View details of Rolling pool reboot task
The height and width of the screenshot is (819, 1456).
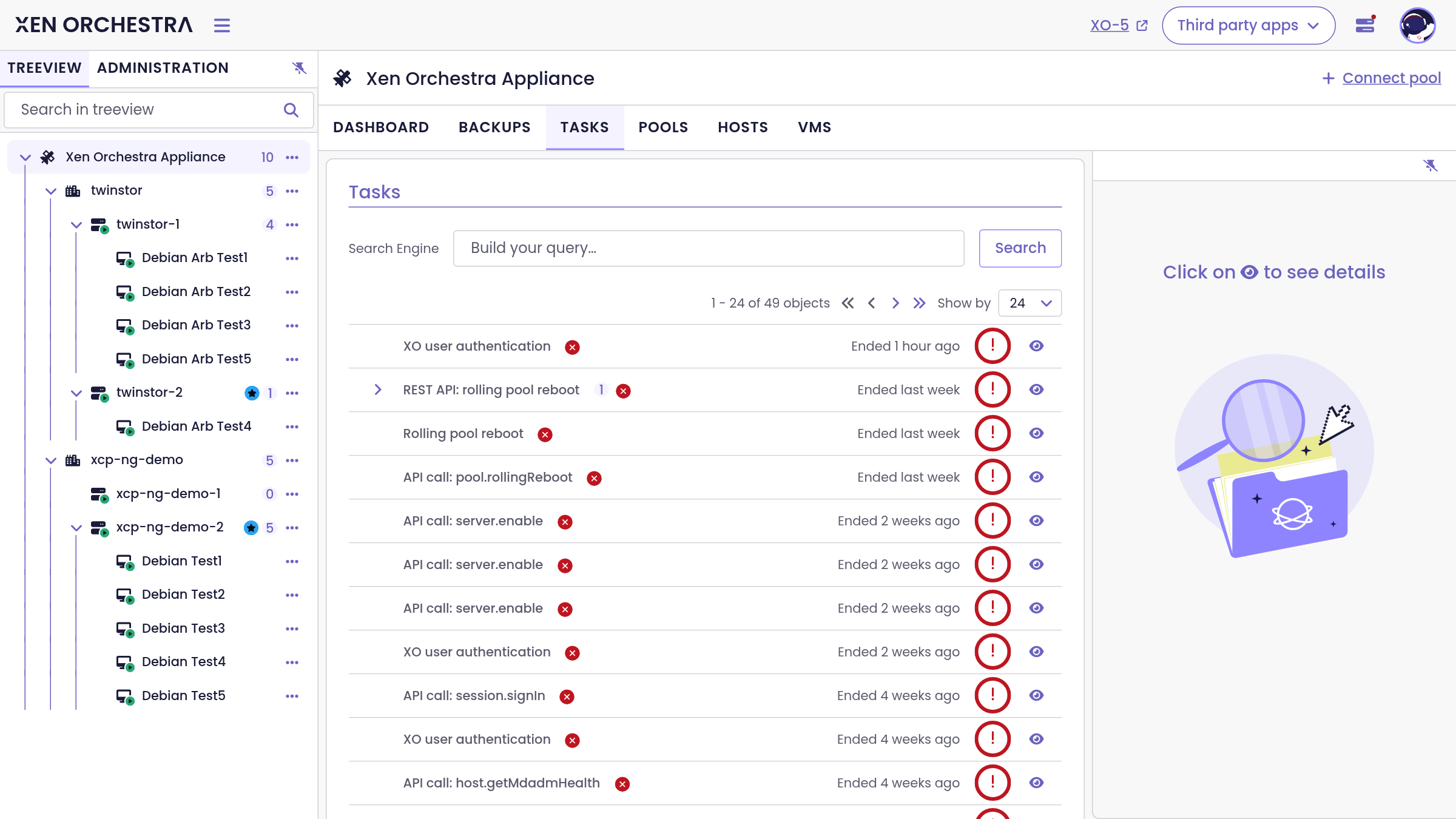click(1036, 433)
